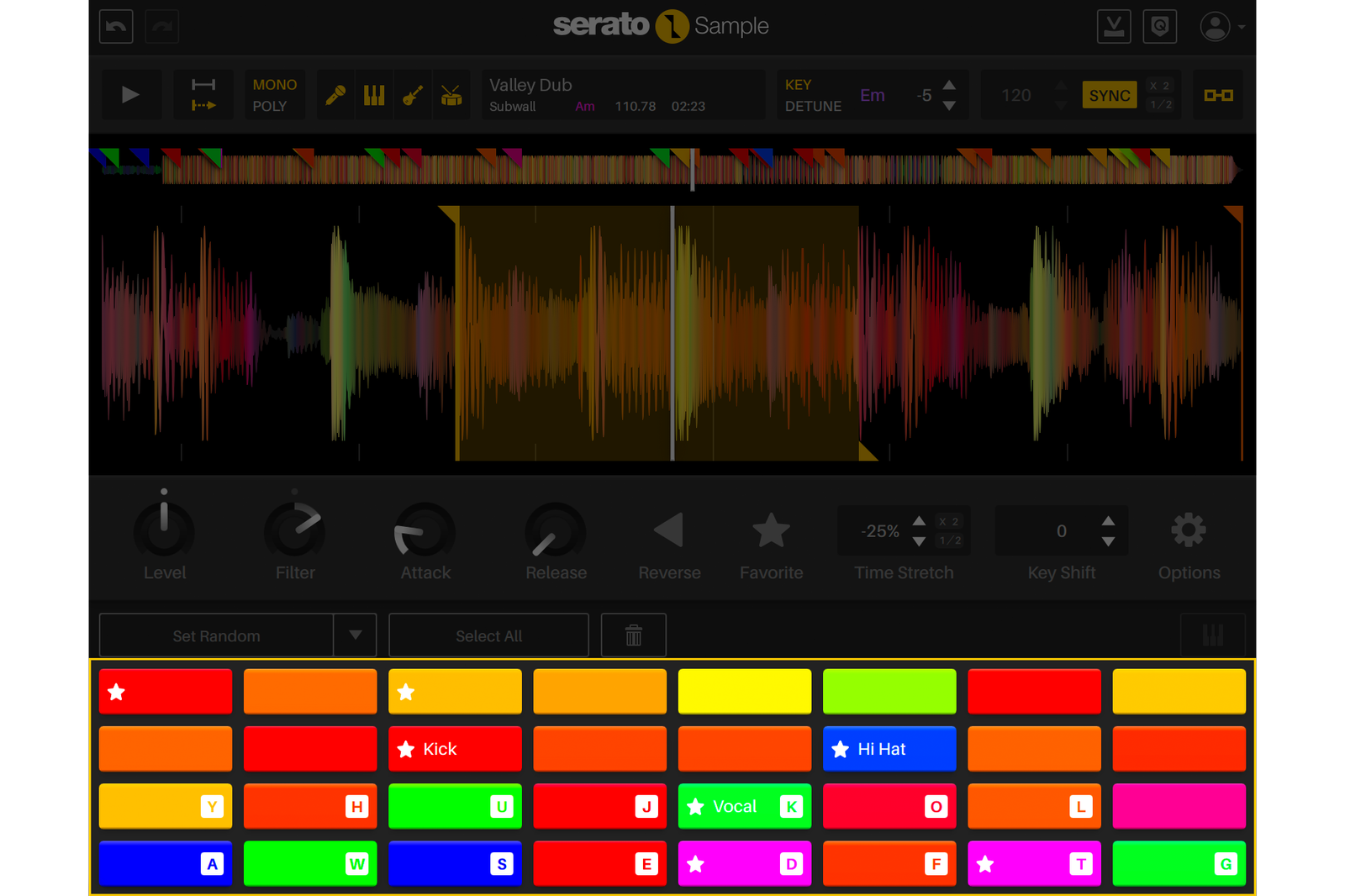Select the Keys stem piano icon
Viewport: 1345px width, 896px height.
tap(373, 94)
